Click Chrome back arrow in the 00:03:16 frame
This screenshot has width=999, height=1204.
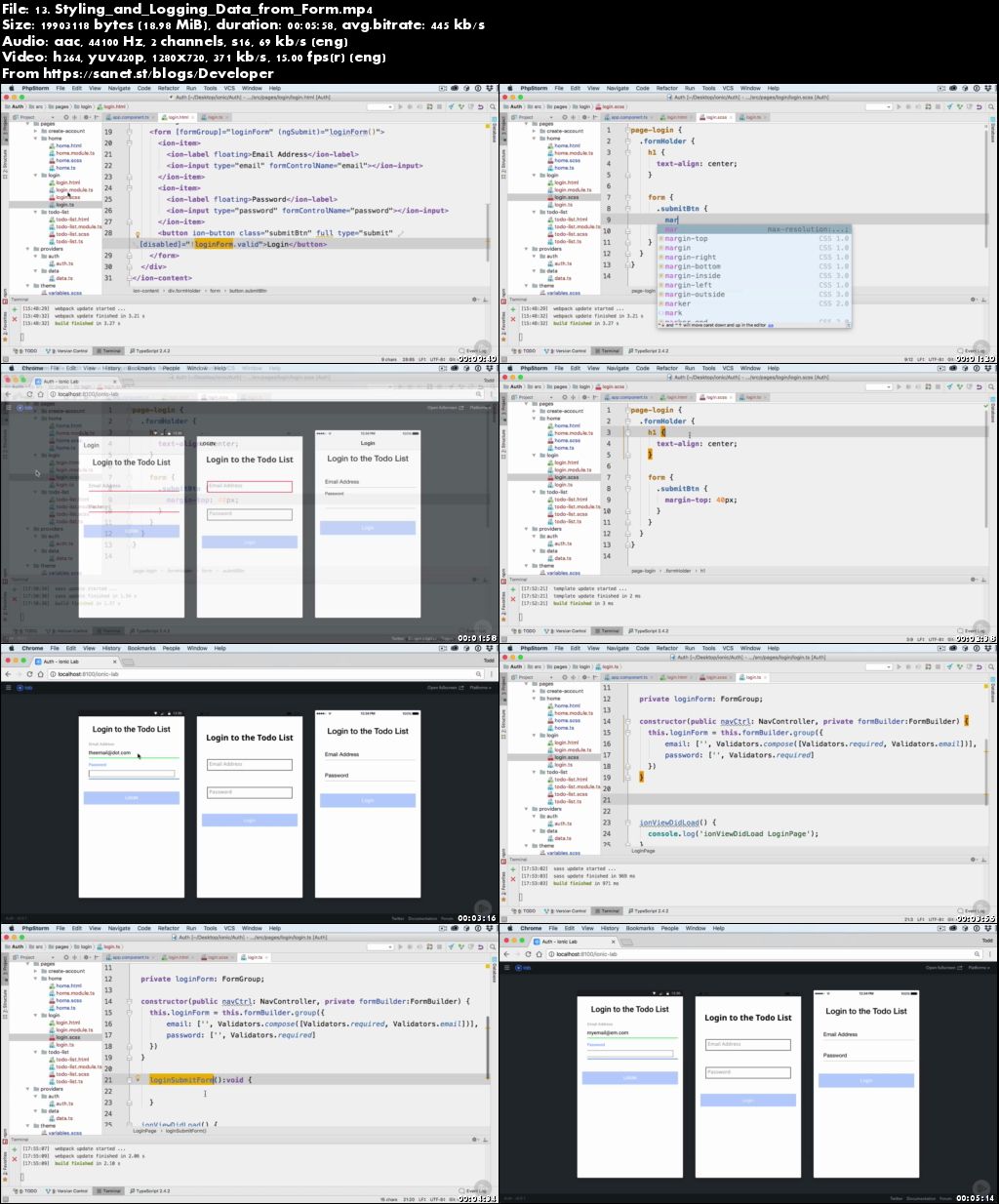point(8,674)
